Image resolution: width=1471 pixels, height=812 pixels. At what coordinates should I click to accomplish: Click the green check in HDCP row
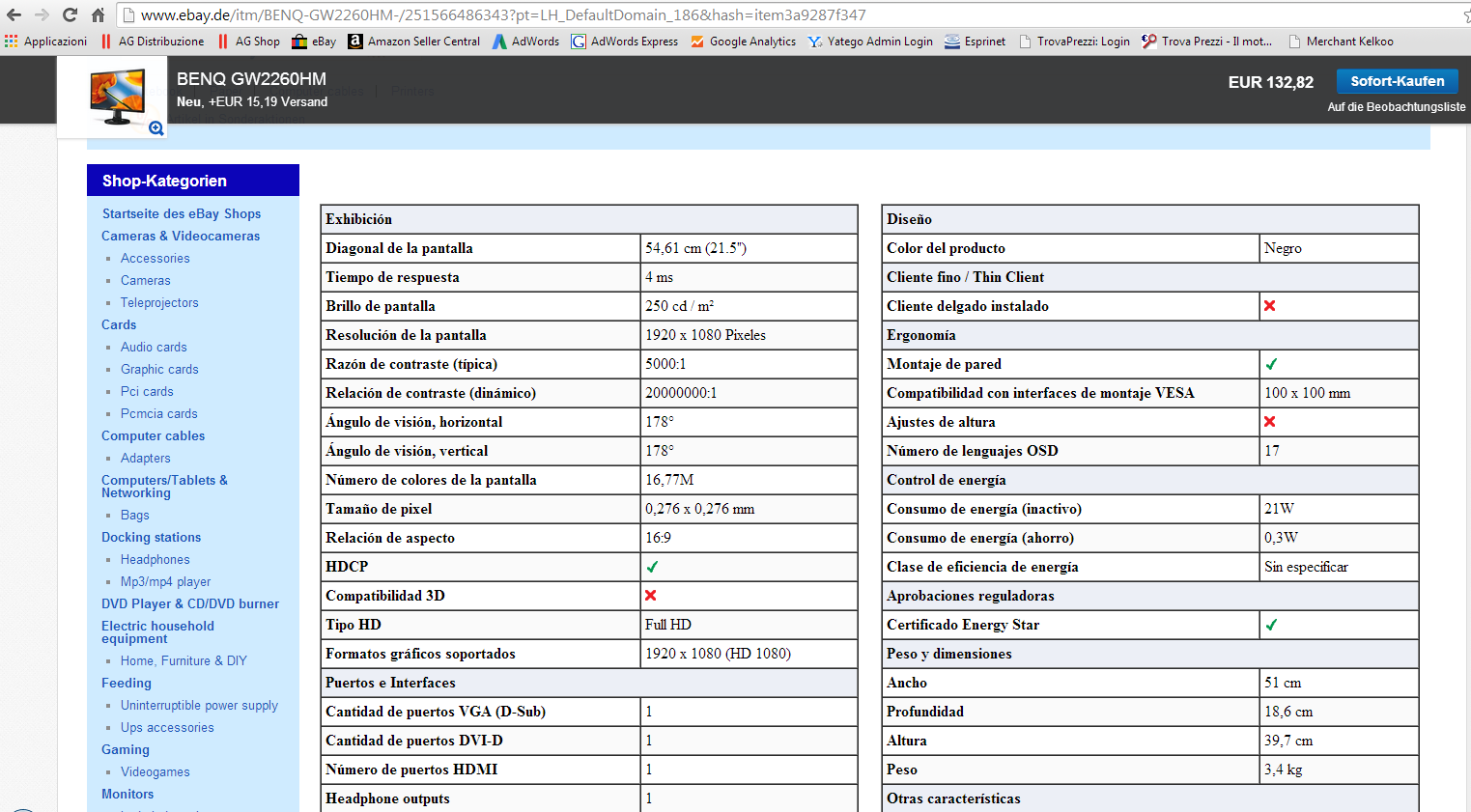point(652,567)
